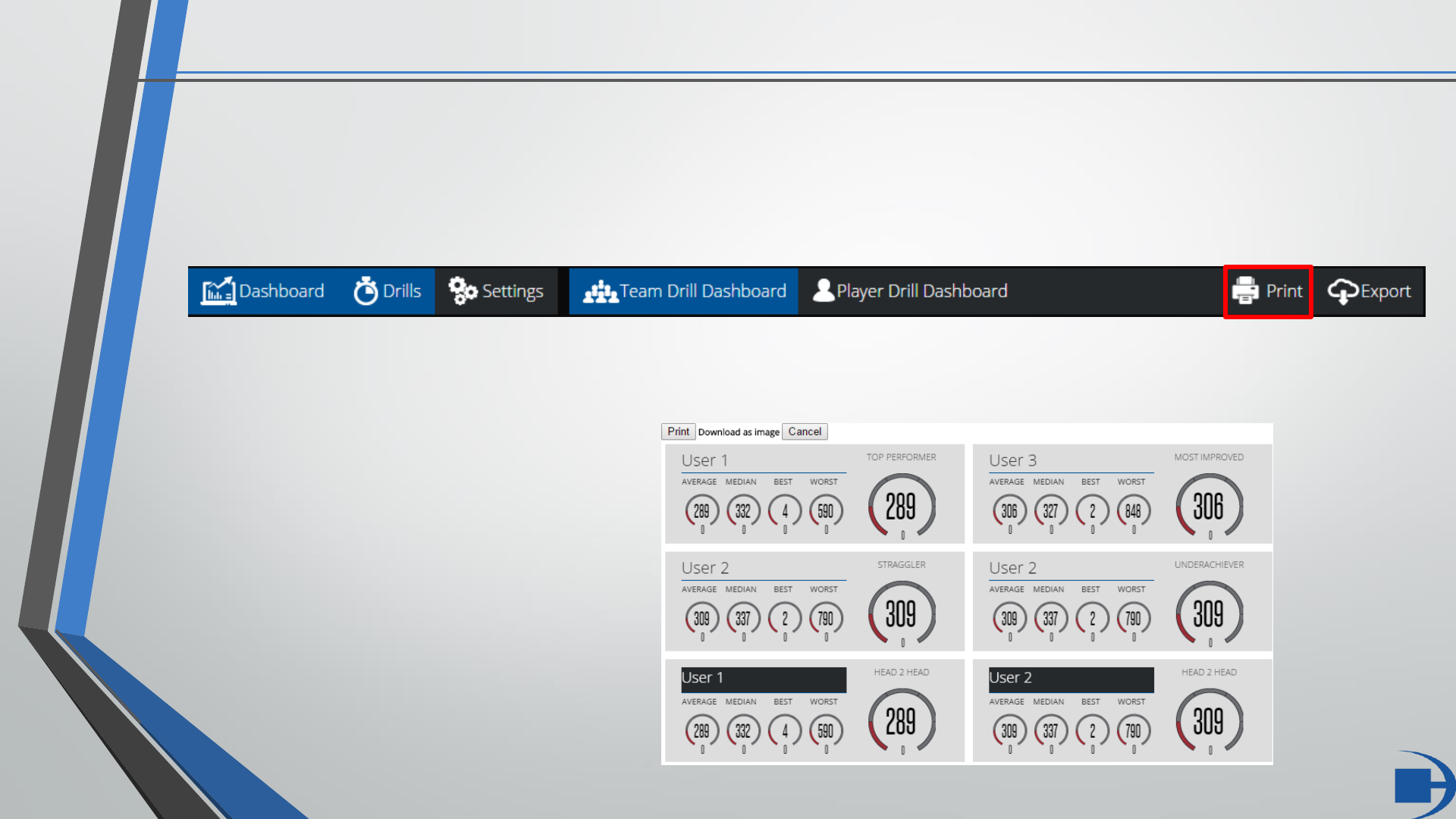The image size is (1456, 819).
Task: Select the highlighted User 1 head-to-head header
Action: point(763,679)
